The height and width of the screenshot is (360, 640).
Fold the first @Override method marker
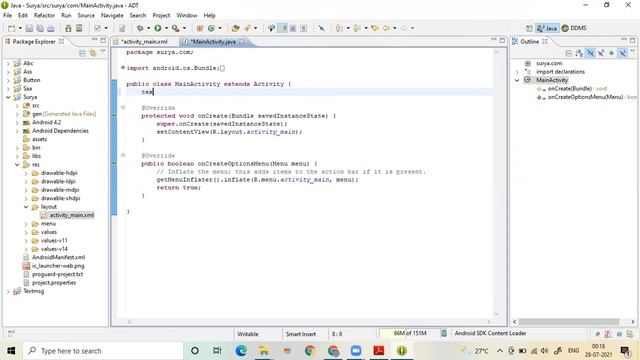[123, 108]
